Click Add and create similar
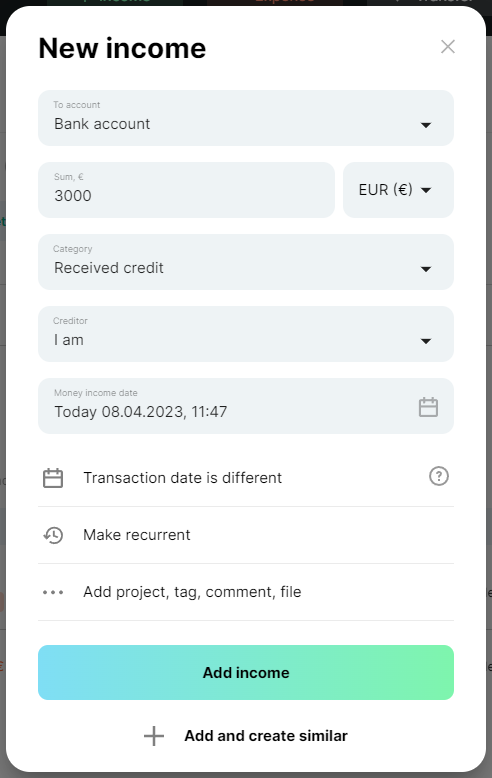The width and height of the screenshot is (492, 778). coord(246,736)
